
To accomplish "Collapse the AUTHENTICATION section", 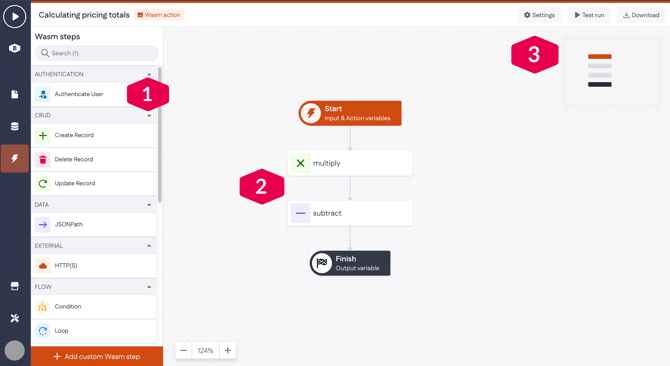I will (x=149, y=74).
